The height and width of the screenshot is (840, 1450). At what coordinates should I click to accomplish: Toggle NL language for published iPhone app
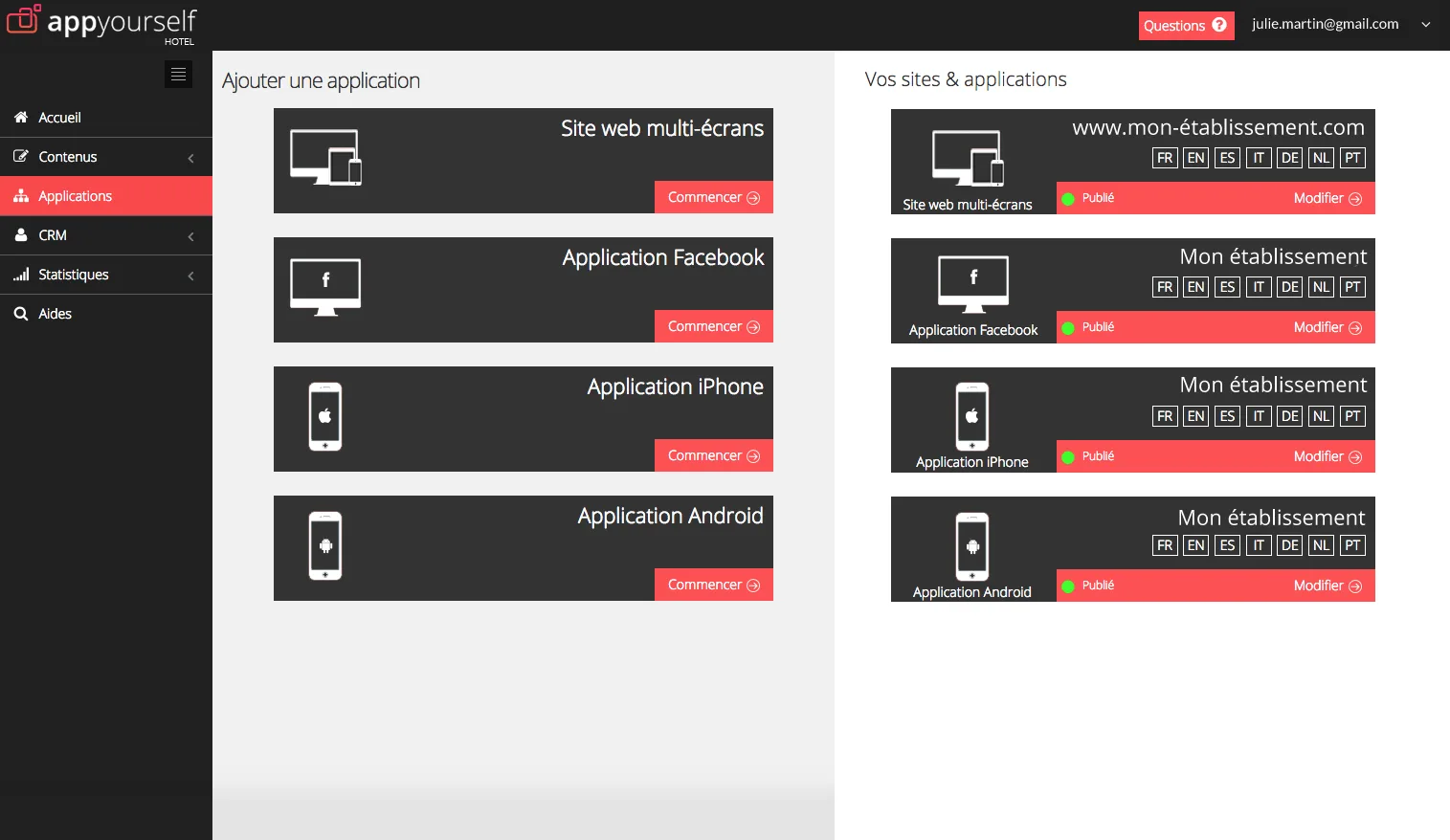[1322, 416]
